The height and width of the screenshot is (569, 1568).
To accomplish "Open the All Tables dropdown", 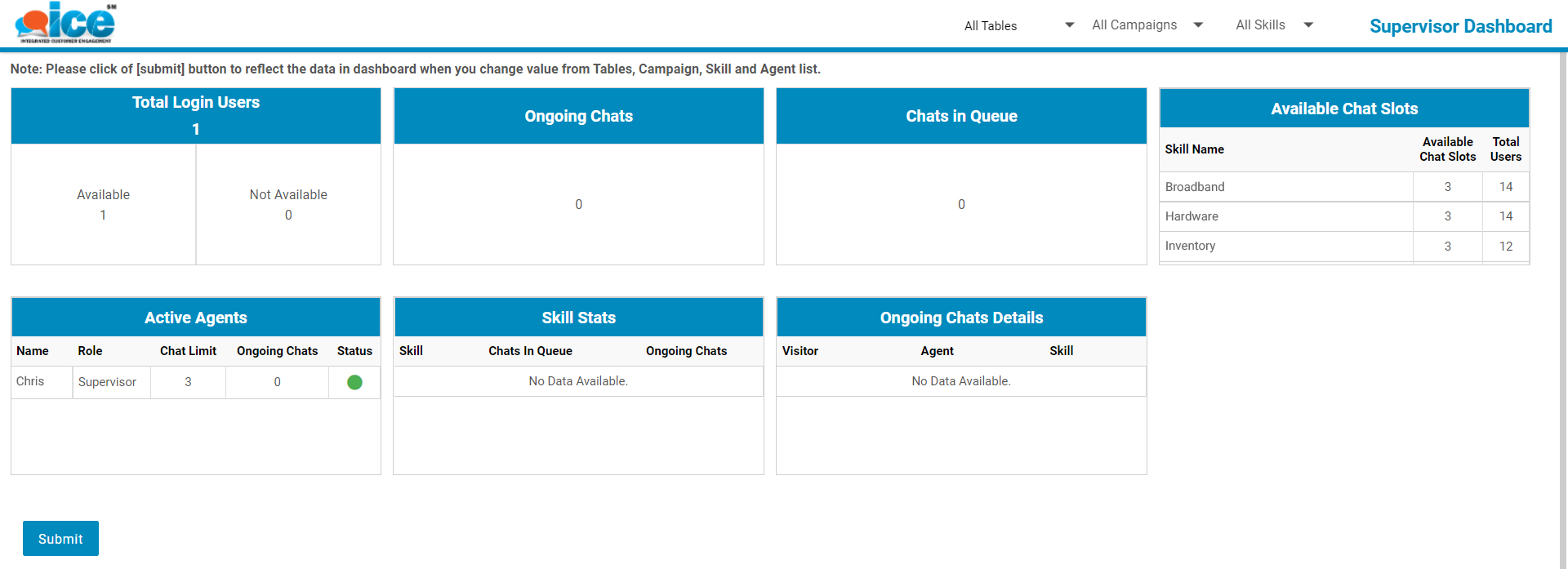I will click(x=1018, y=25).
